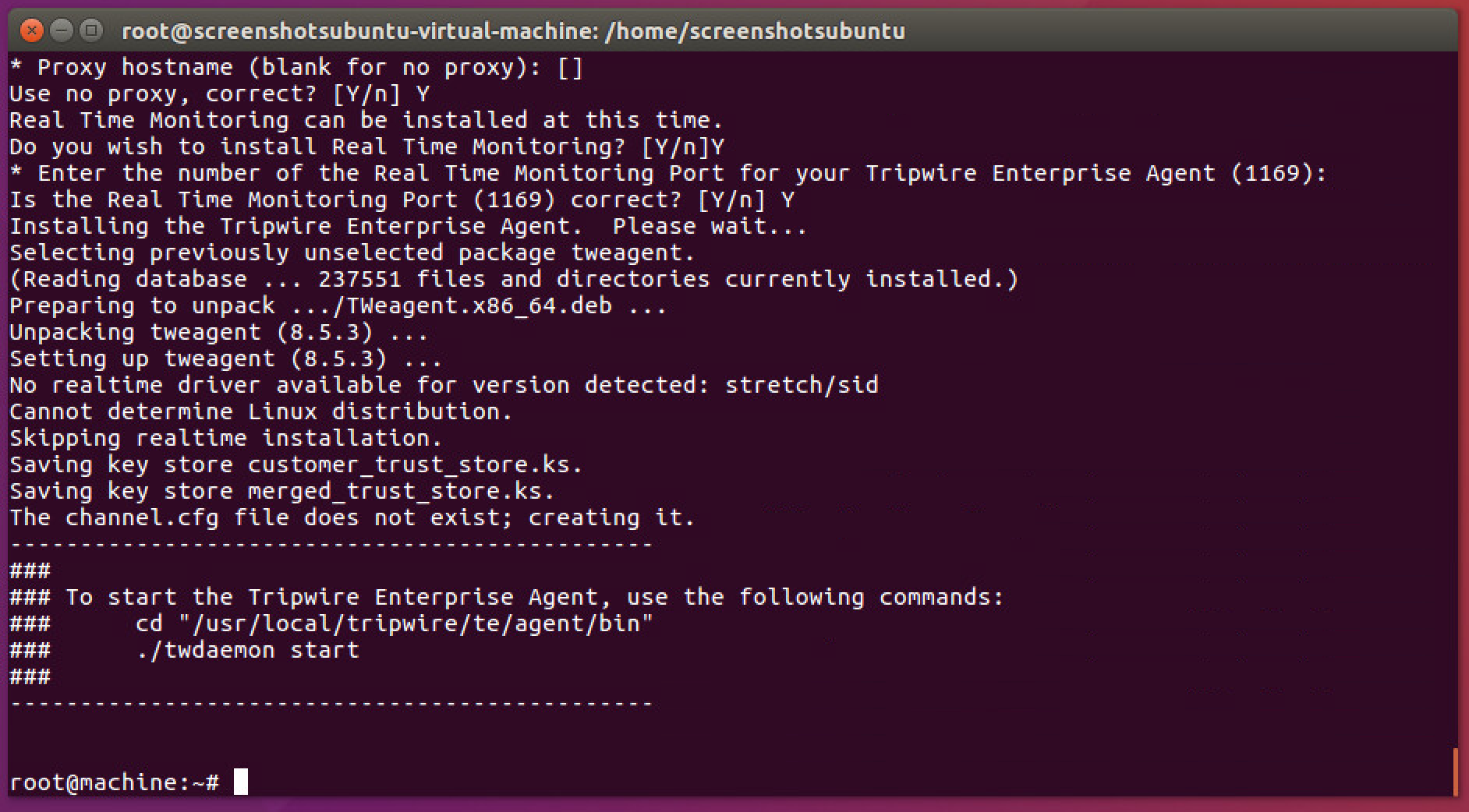This screenshot has height=812, width=1469.
Task: Click the "Is the Real Time Monitoring Port" line
Action: click(402, 200)
